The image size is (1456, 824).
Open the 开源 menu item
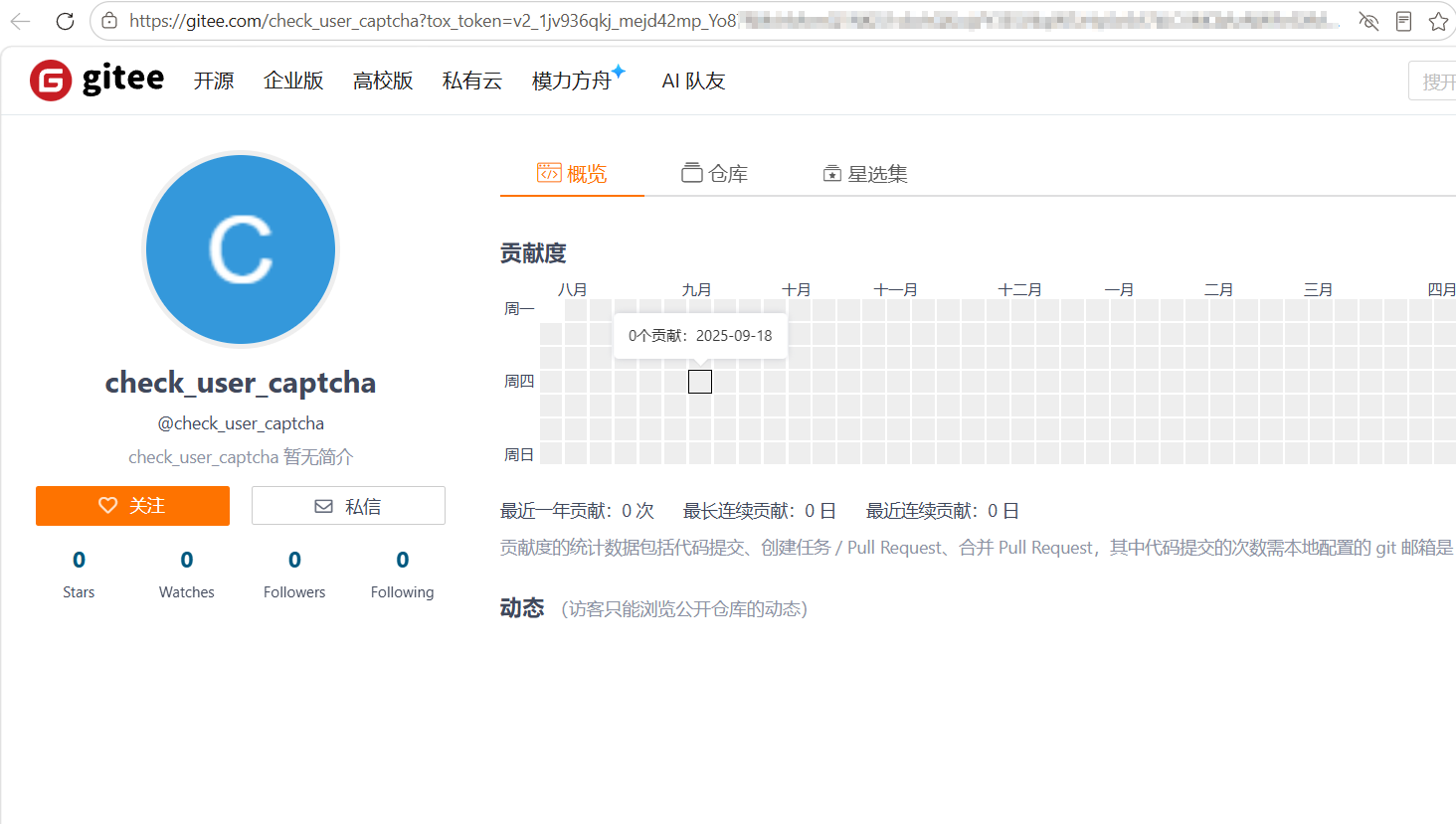(x=214, y=81)
